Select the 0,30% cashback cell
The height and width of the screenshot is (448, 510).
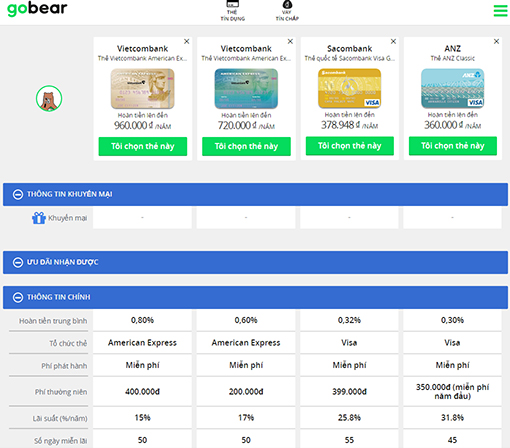452,320
